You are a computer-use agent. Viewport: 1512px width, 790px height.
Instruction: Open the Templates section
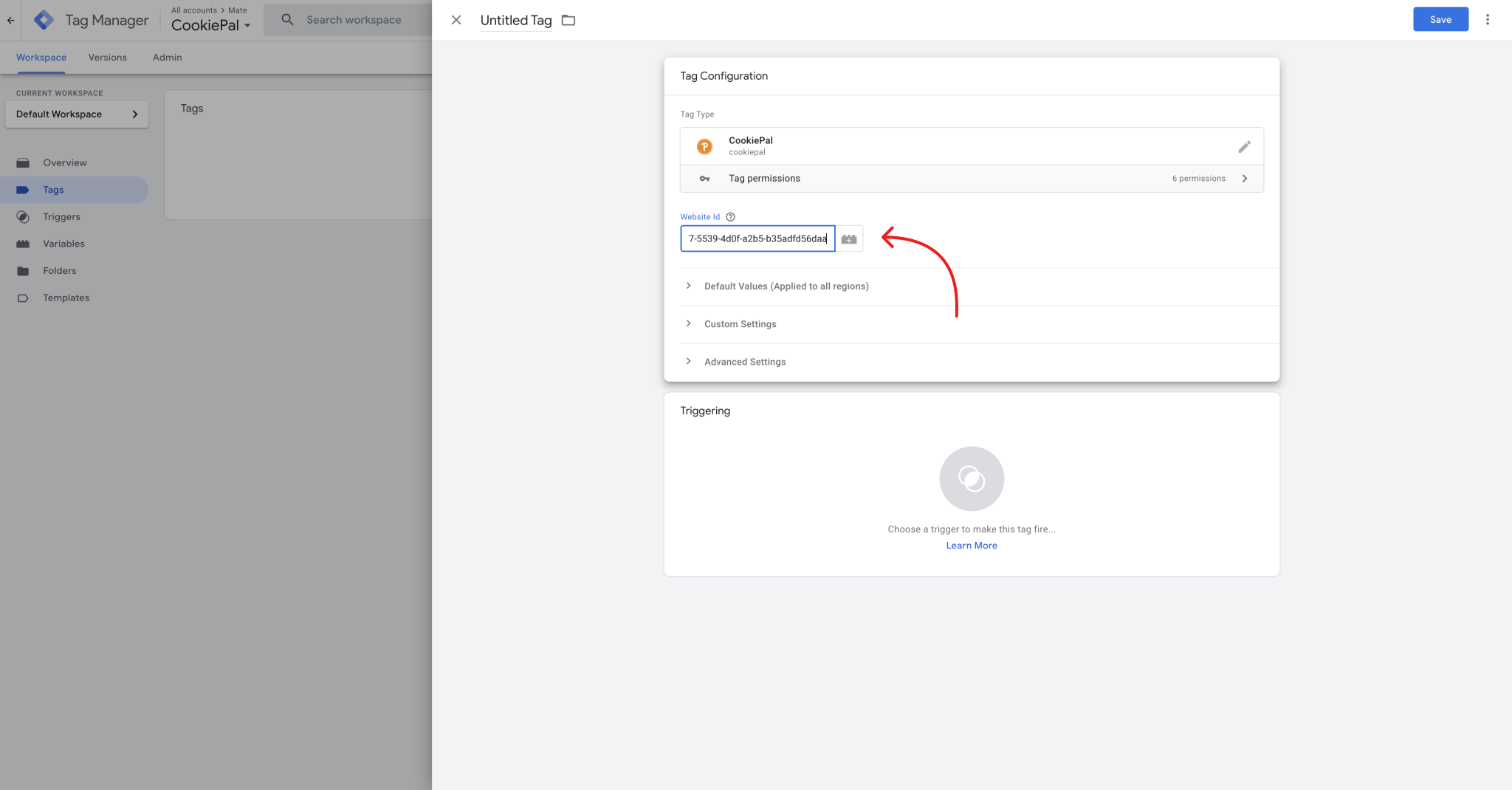click(66, 298)
